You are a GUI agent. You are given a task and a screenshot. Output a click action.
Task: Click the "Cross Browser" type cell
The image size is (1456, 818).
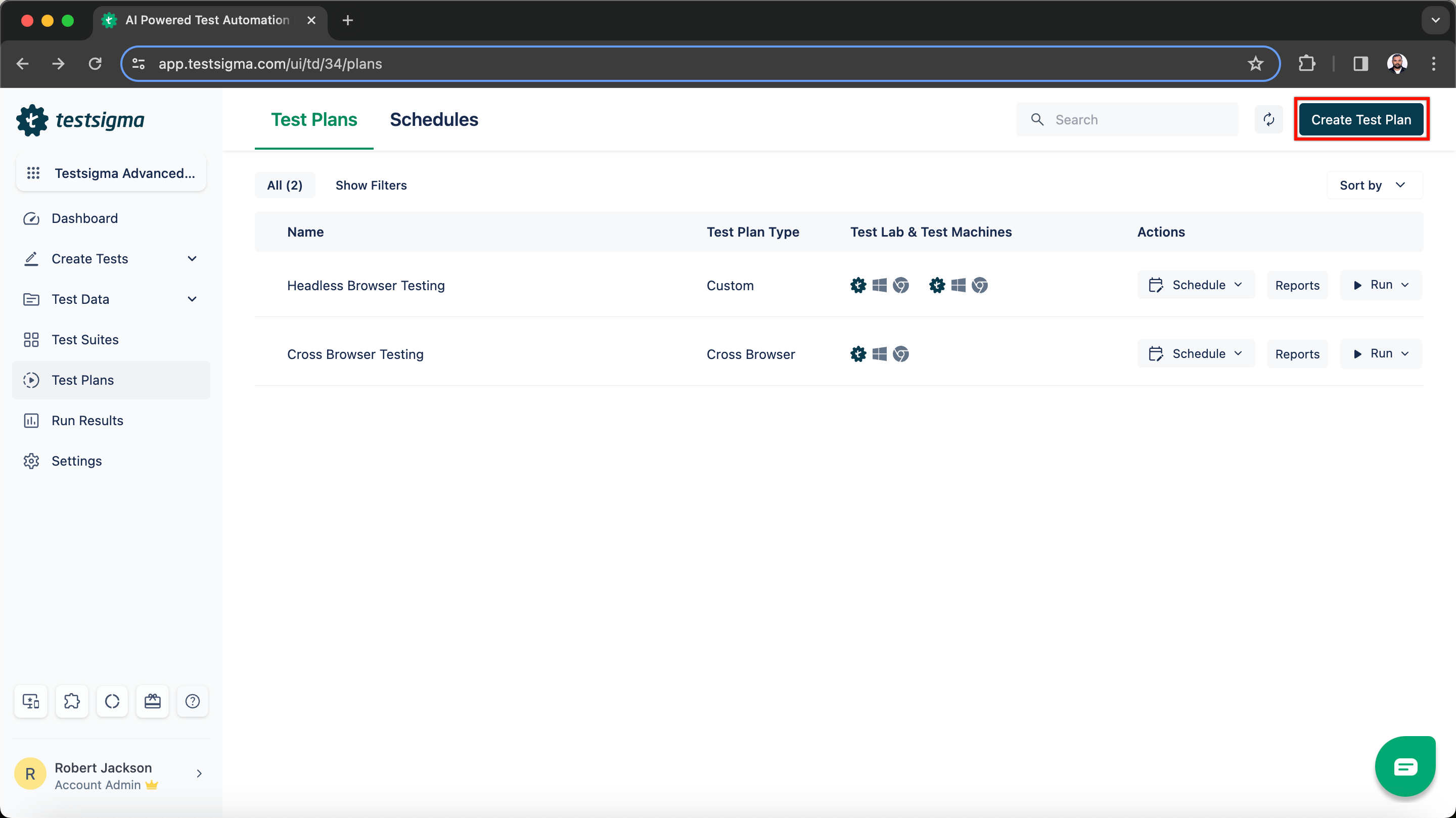tap(751, 354)
